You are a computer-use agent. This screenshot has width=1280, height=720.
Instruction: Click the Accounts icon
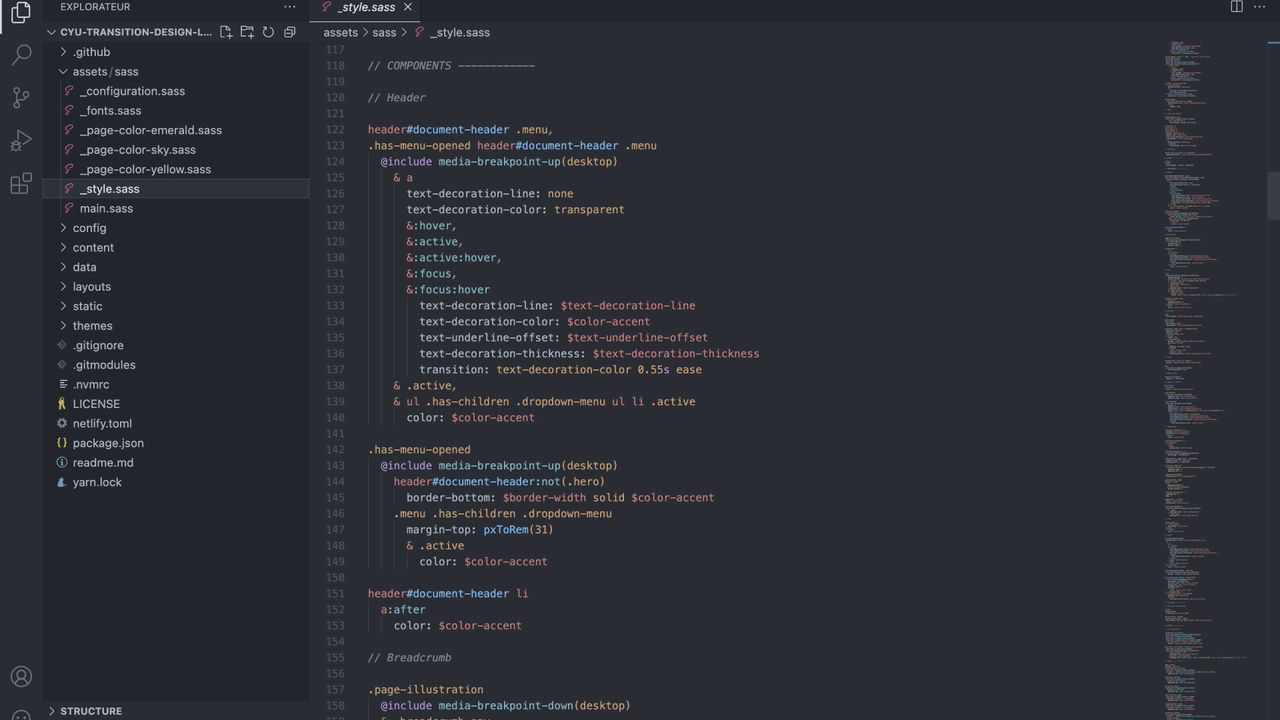coord(21,677)
